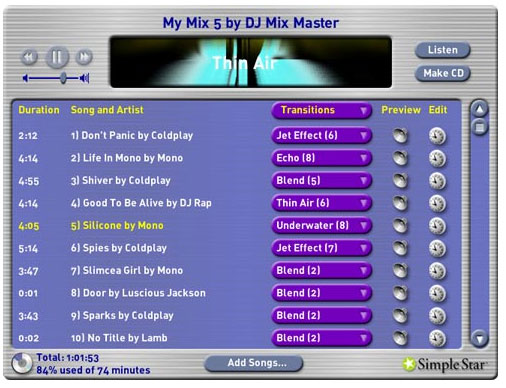
Task: Click edit clock icon for Door
Action: tap(437, 294)
